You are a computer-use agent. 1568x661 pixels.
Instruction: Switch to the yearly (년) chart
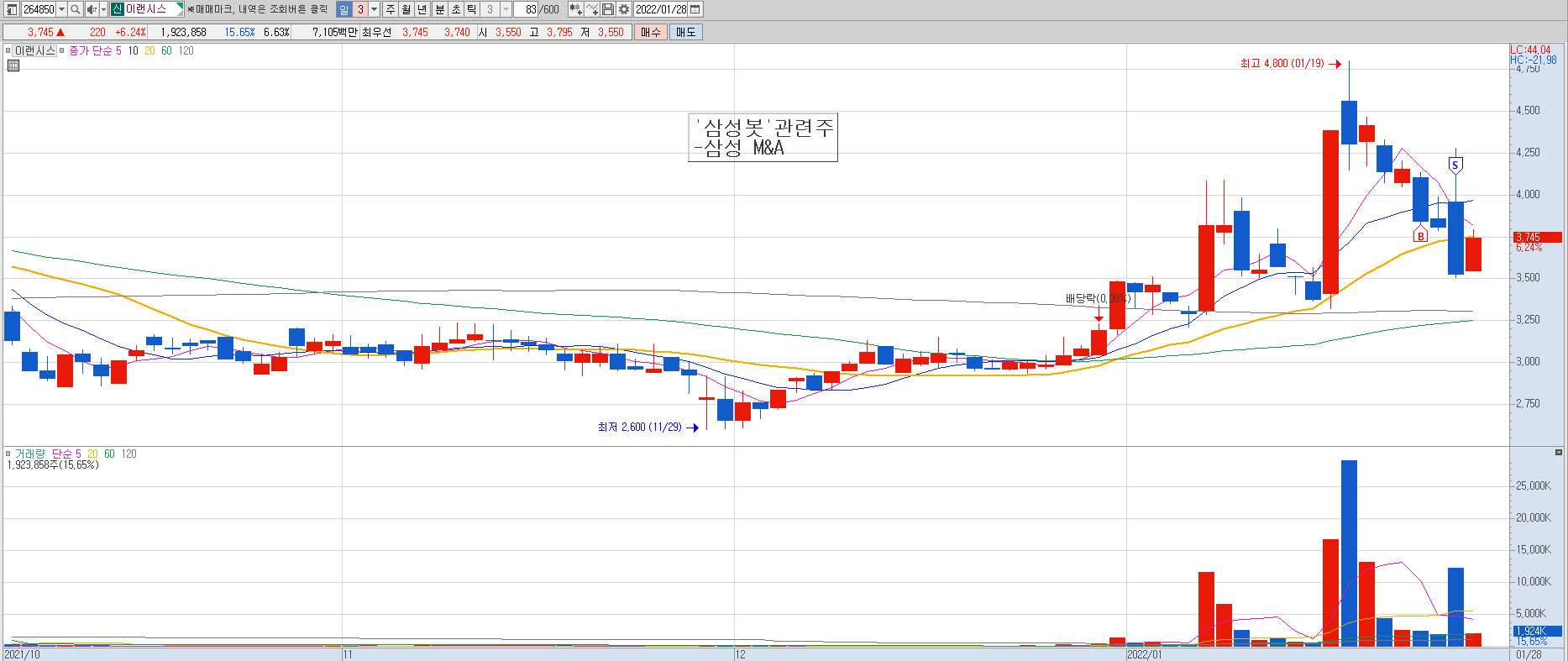coord(422,9)
